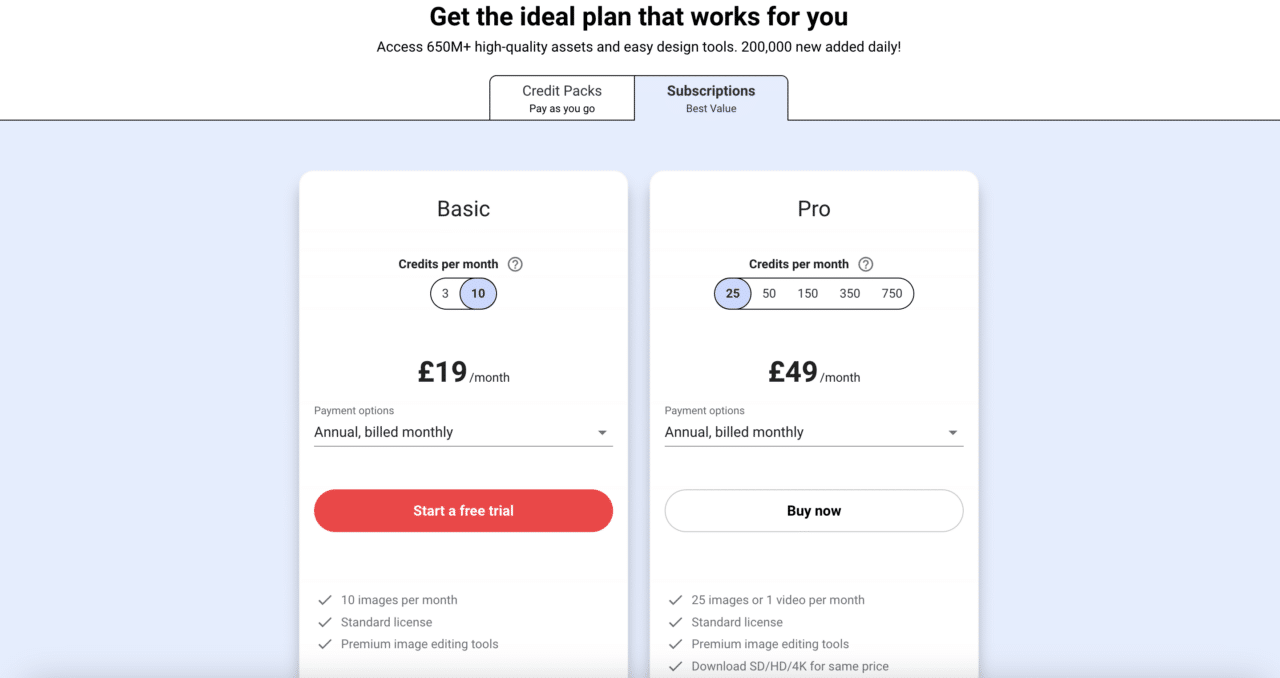
Task: Select 10 credits on the Basic plan
Action: (x=478, y=293)
